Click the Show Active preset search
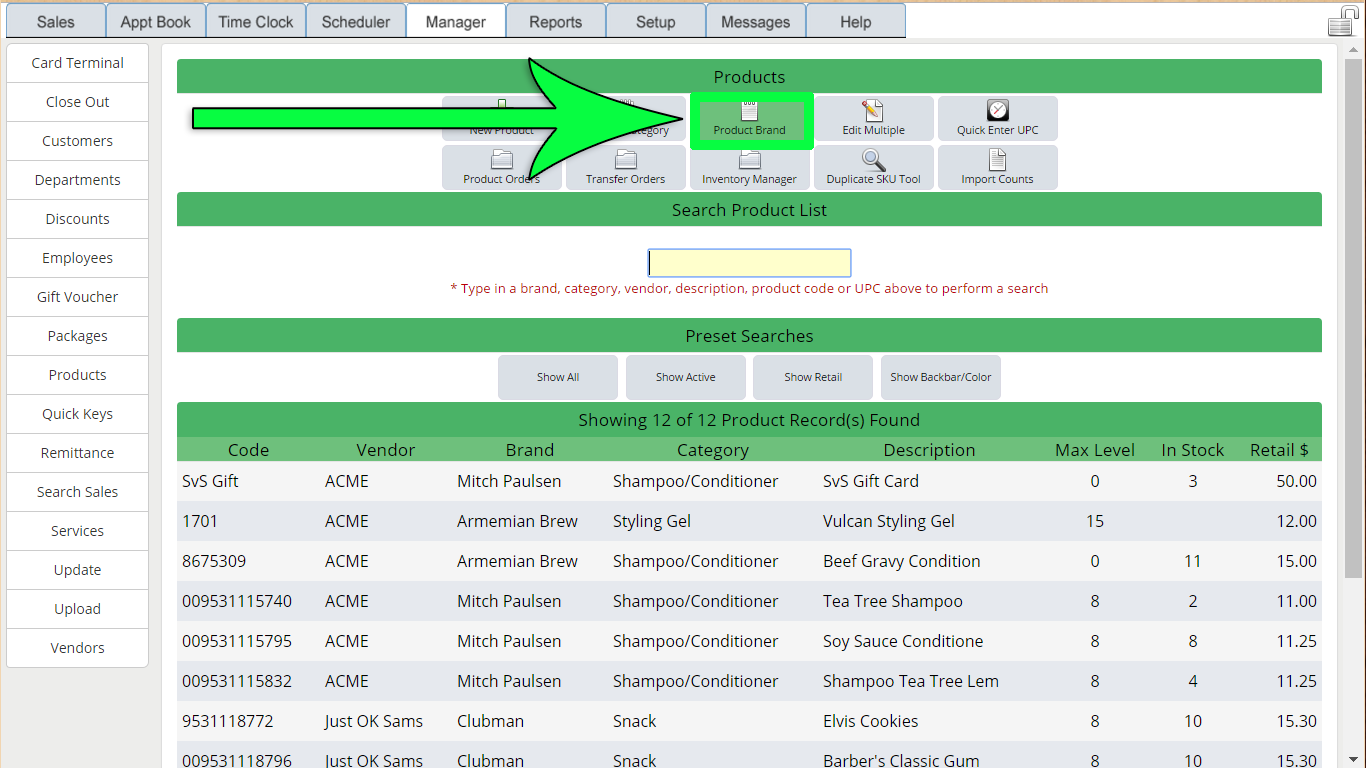Image resolution: width=1366 pixels, height=768 pixels. [x=685, y=377]
